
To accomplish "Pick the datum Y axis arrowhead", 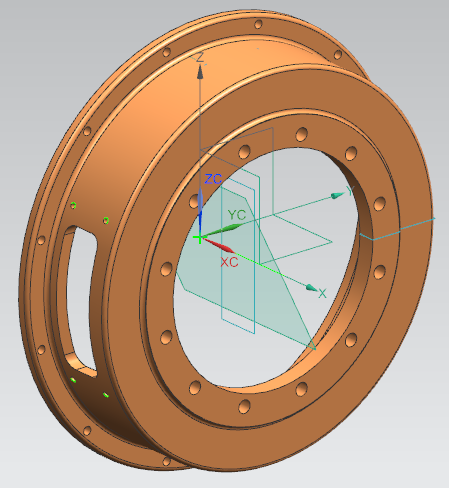I will [338, 196].
